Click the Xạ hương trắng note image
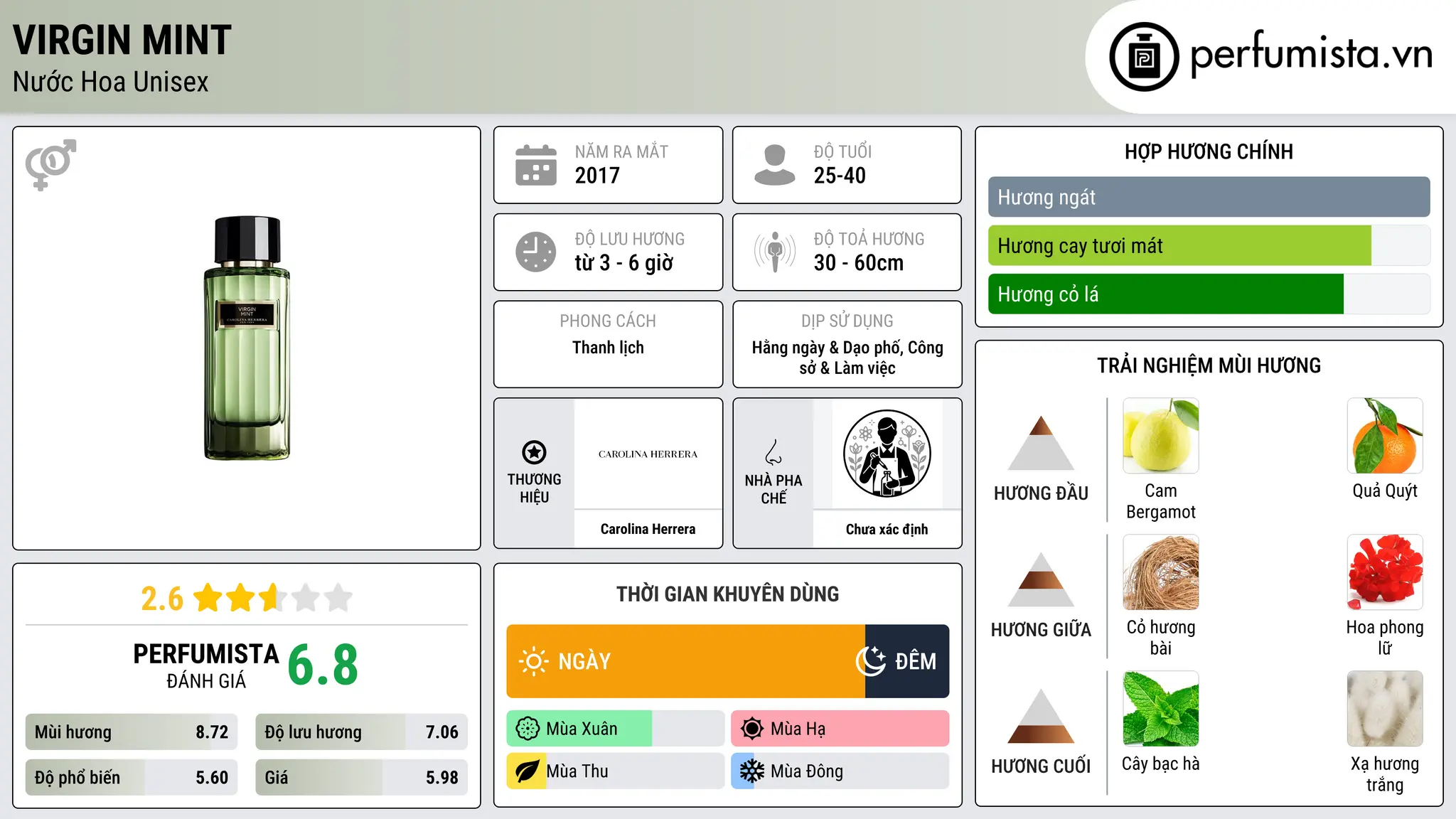 (1385, 709)
